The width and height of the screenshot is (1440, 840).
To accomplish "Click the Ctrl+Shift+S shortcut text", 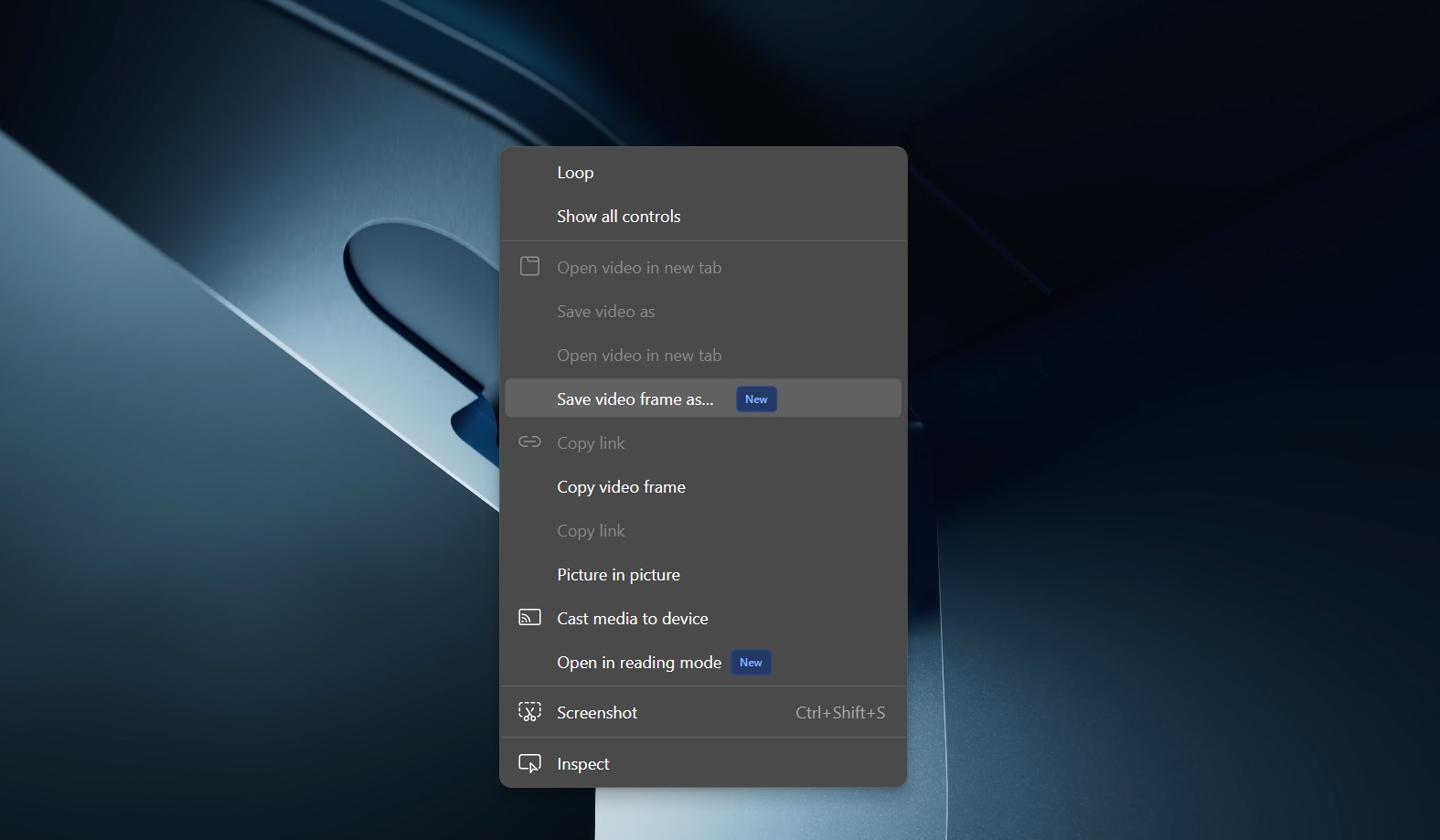I will [x=839, y=713].
